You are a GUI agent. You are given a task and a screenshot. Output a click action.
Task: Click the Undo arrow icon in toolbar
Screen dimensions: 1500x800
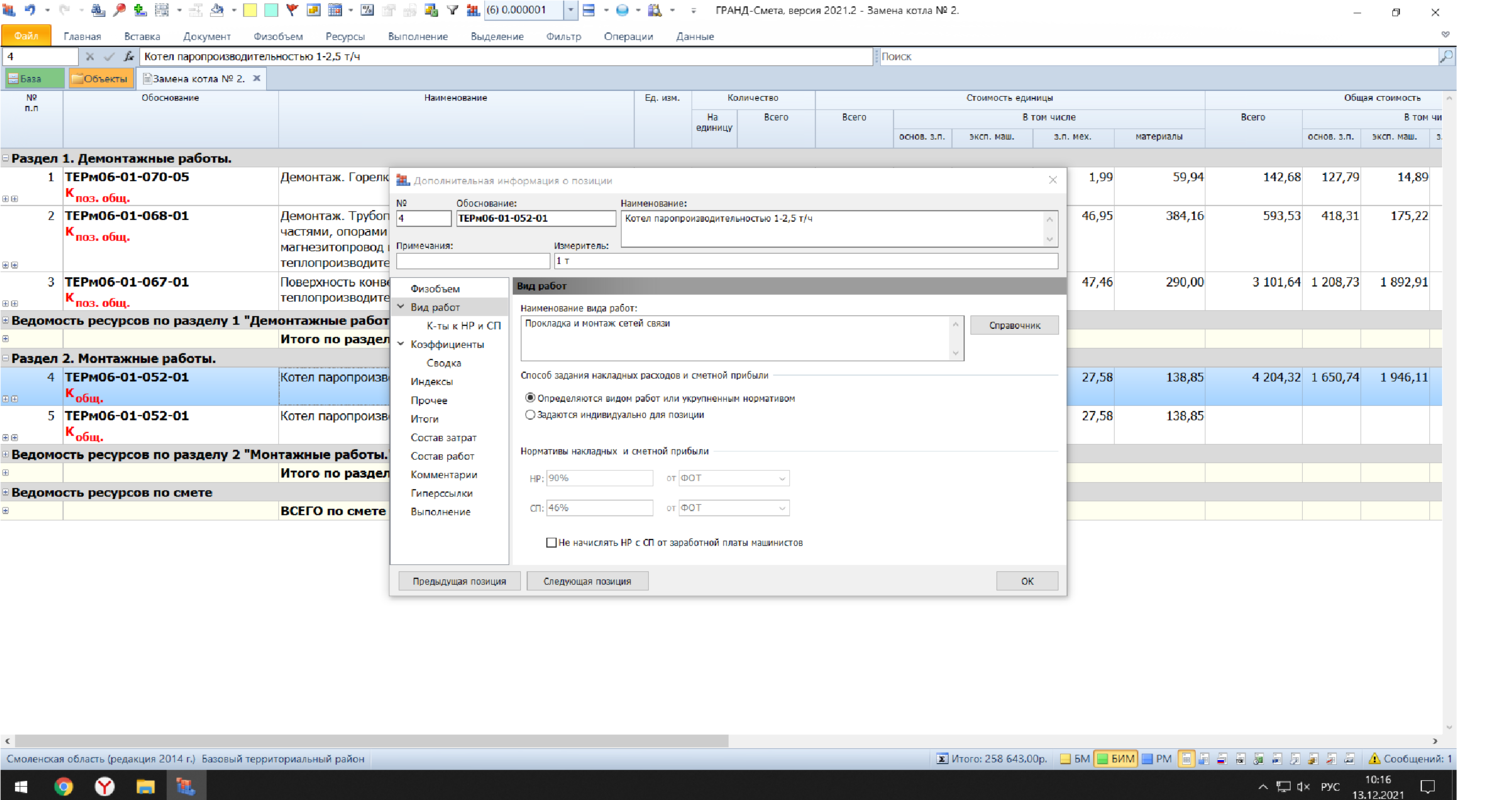point(30,11)
